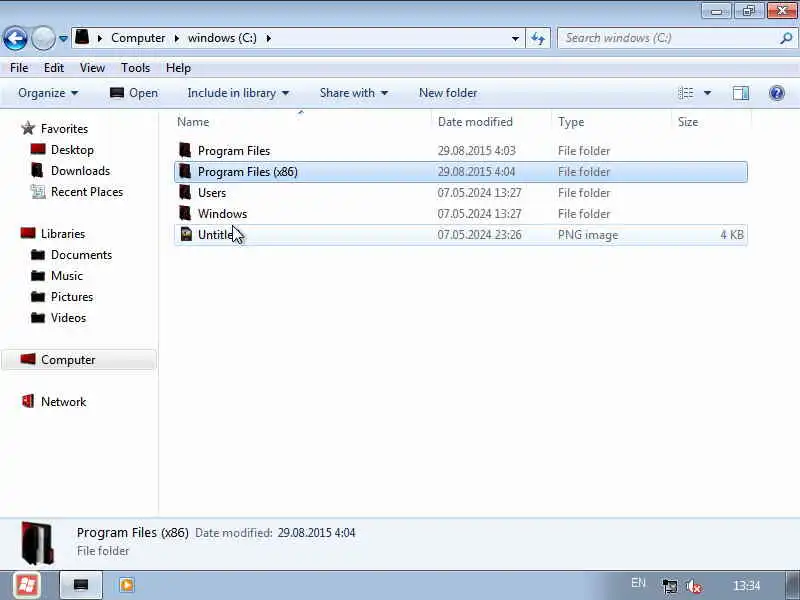Click the large folder icon in details pane

pyautogui.click(x=37, y=543)
